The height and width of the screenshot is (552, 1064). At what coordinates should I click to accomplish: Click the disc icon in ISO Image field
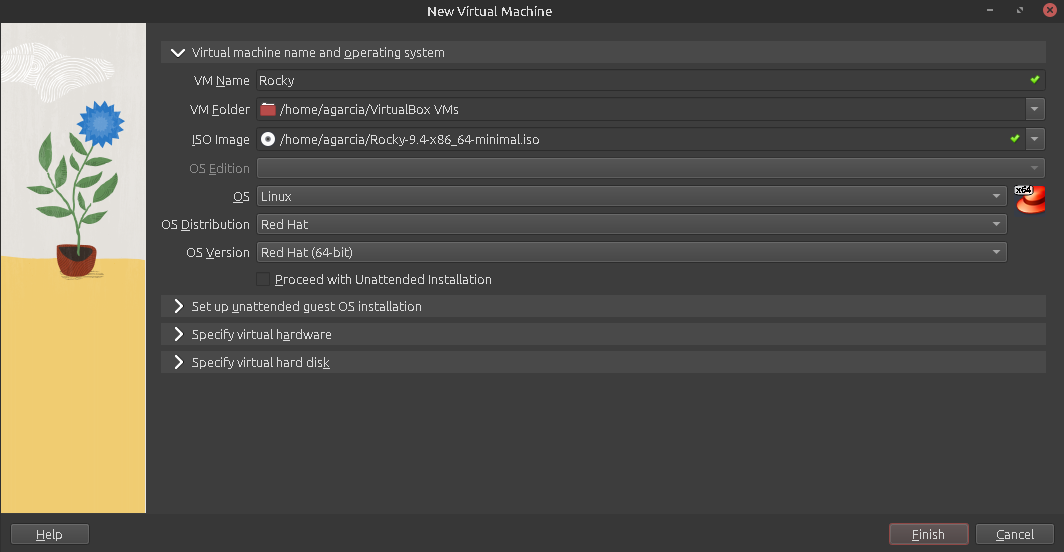pyautogui.click(x=267, y=139)
